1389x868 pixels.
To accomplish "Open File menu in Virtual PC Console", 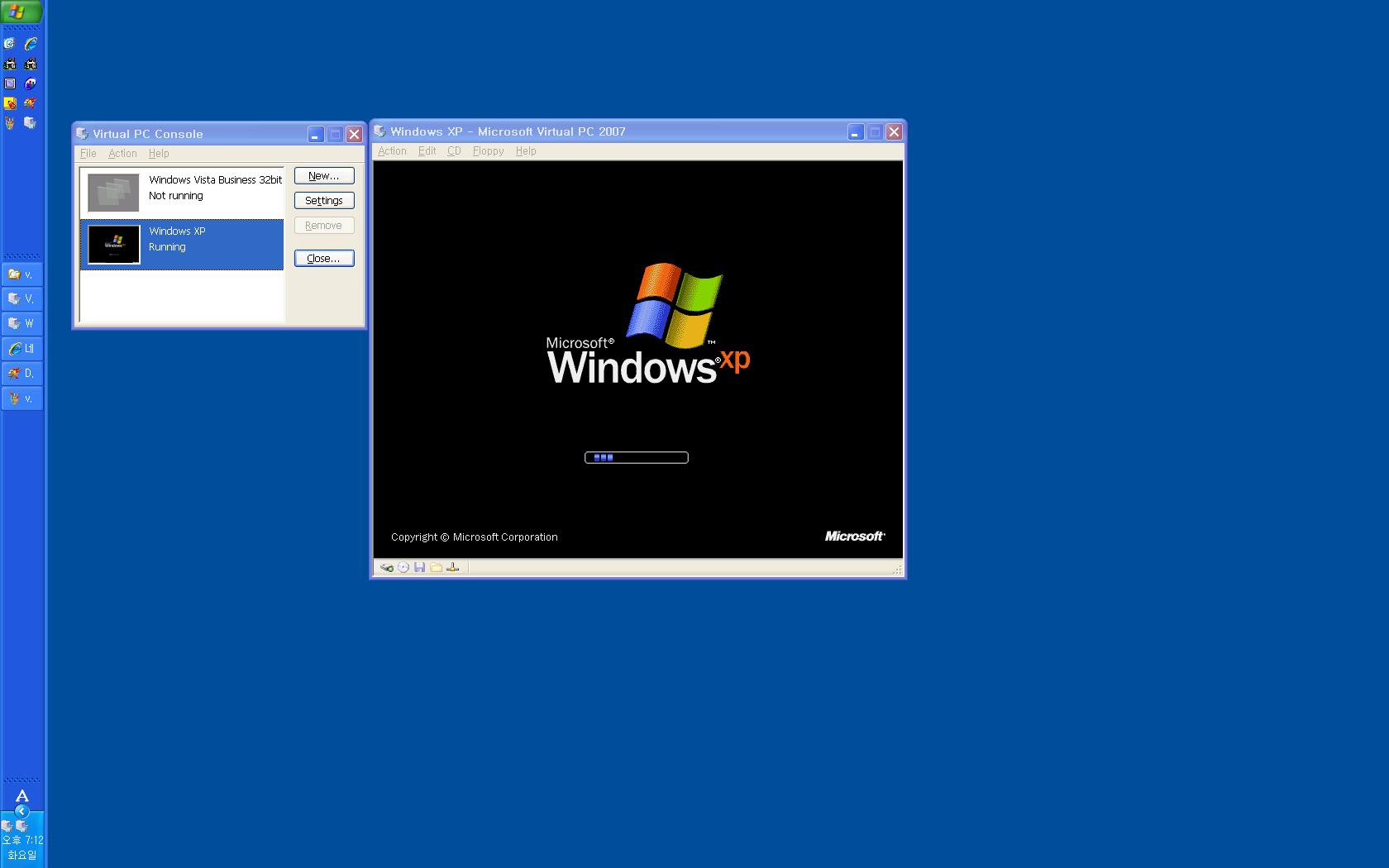I will click(88, 154).
